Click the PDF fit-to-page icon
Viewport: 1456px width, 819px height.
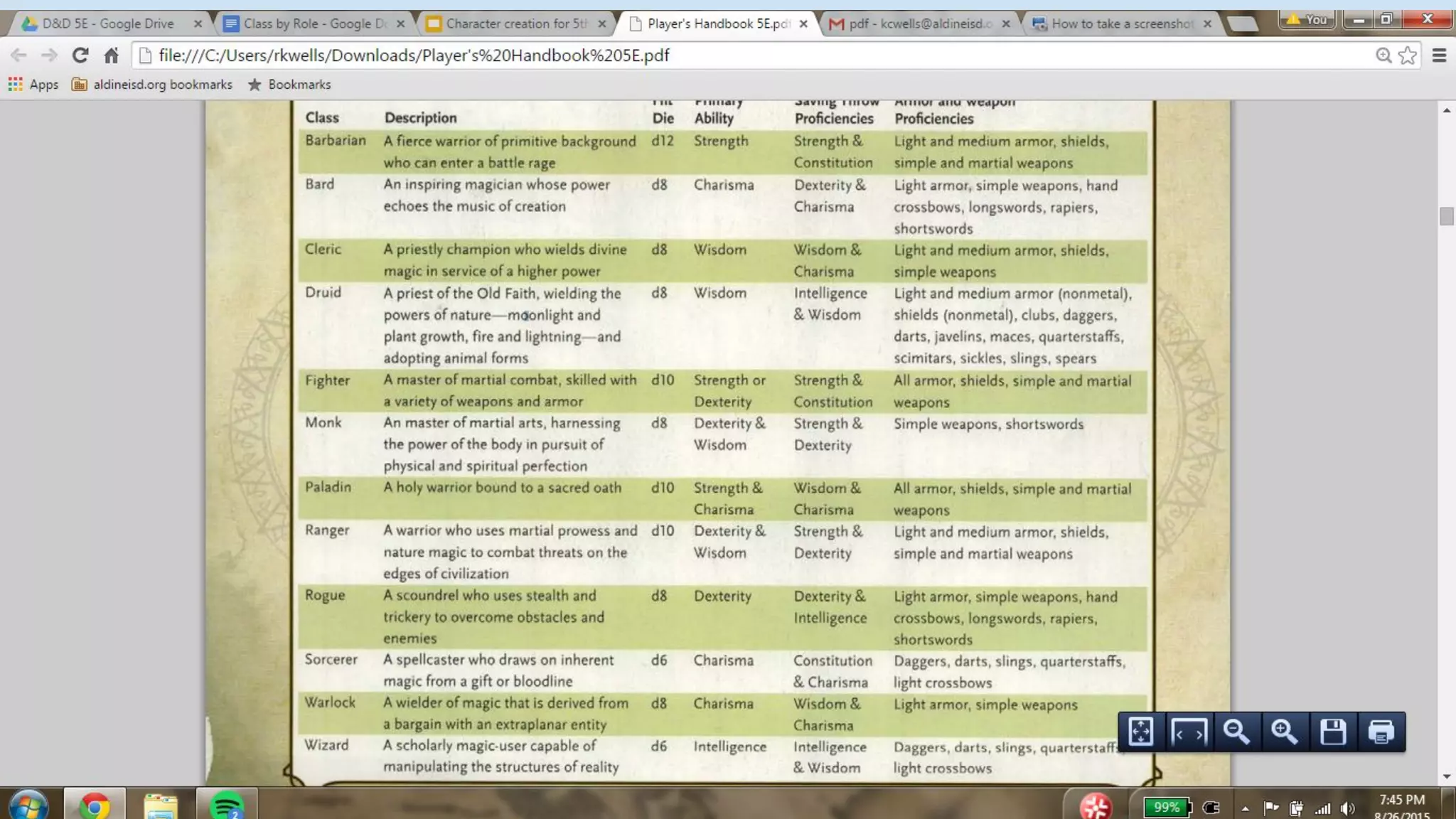click(1141, 732)
